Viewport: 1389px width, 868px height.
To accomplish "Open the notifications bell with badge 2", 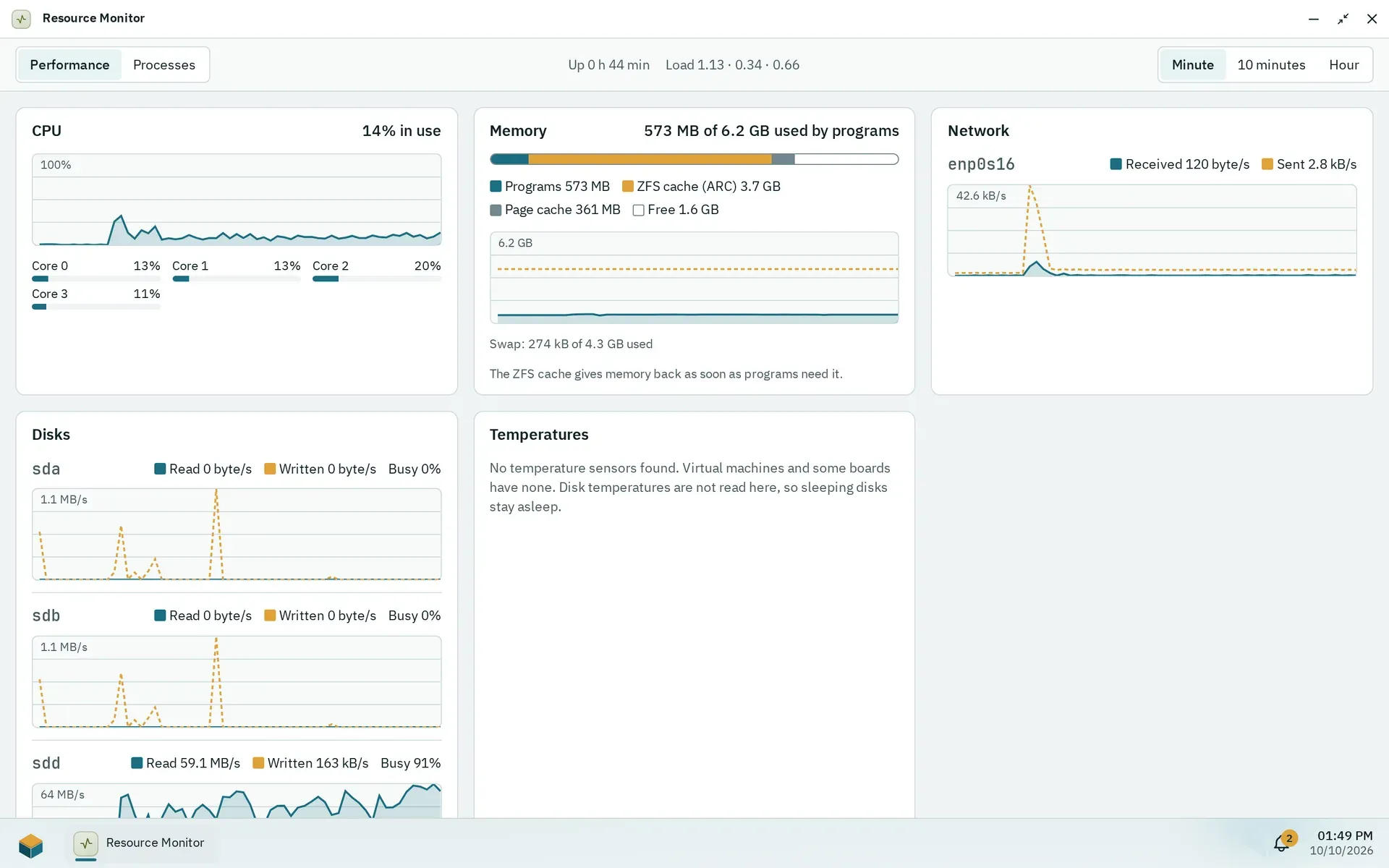I will pyautogui.click(x=1283, y=842).
